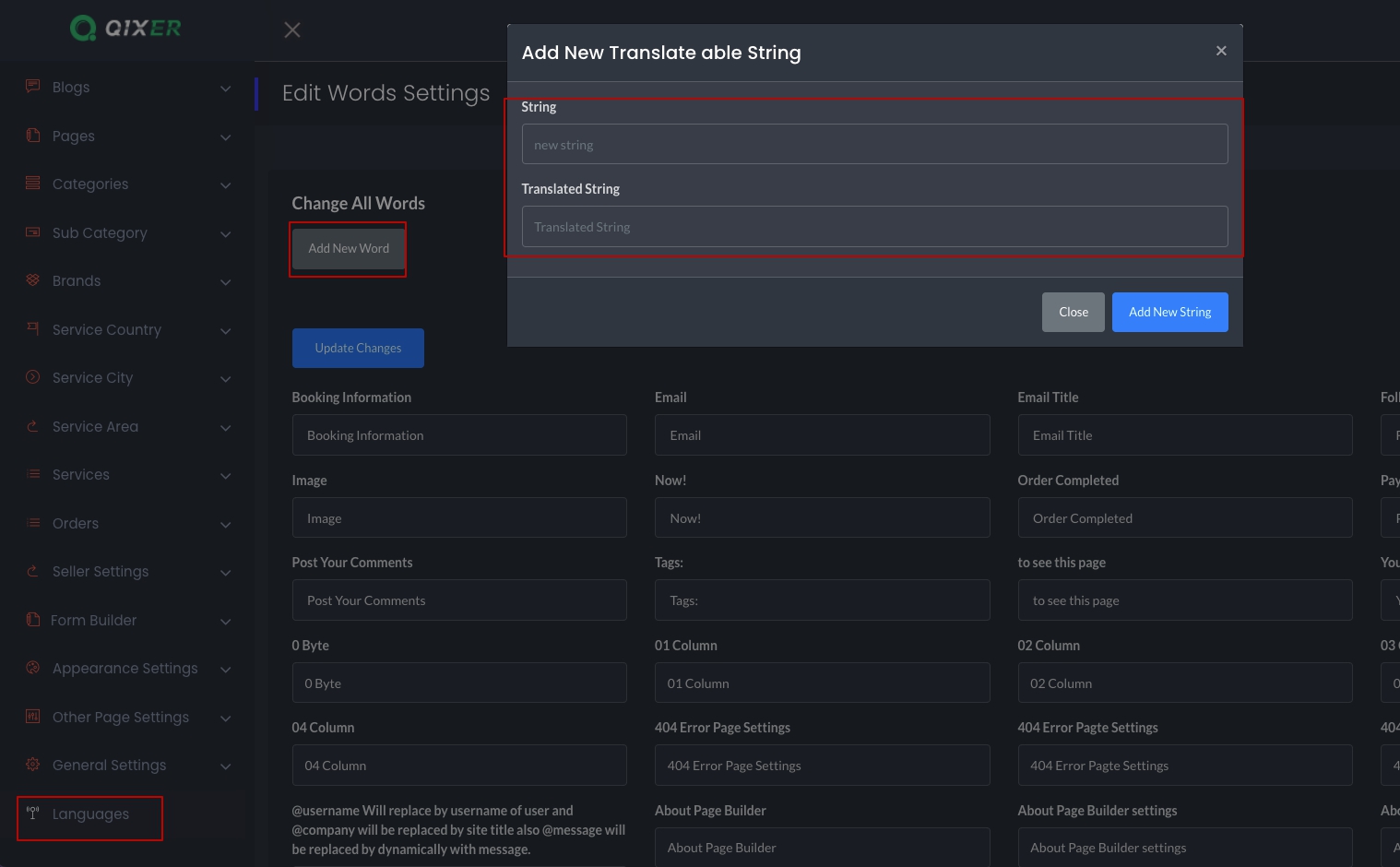Click into the Translated String field
This screenshot has width=1400, height=867.
click(874, 227)
